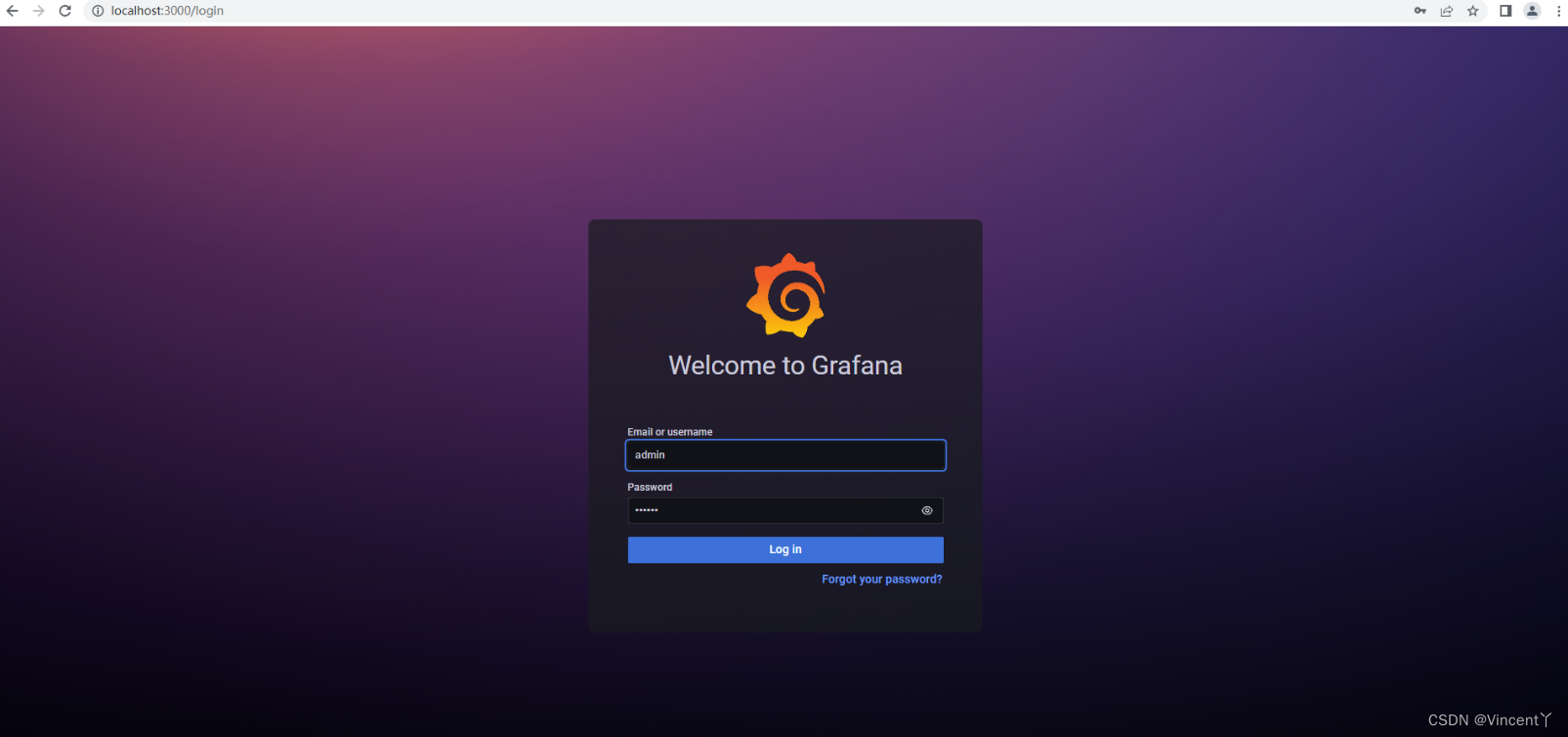This screenshot has width=1568, height=737.
Task: Click the Log in button
Action: point(785,549)
